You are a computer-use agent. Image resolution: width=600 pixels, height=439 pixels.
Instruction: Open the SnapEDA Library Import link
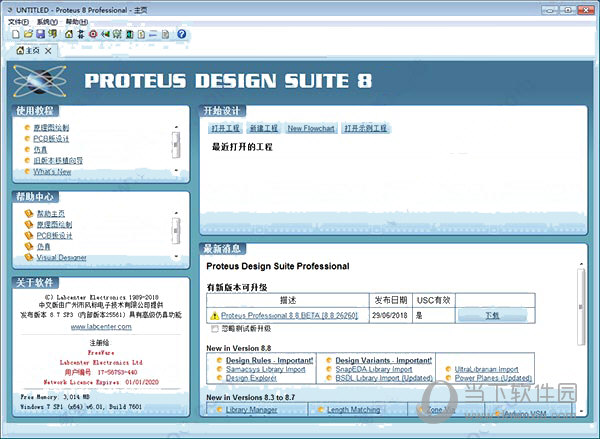point(374,369)
